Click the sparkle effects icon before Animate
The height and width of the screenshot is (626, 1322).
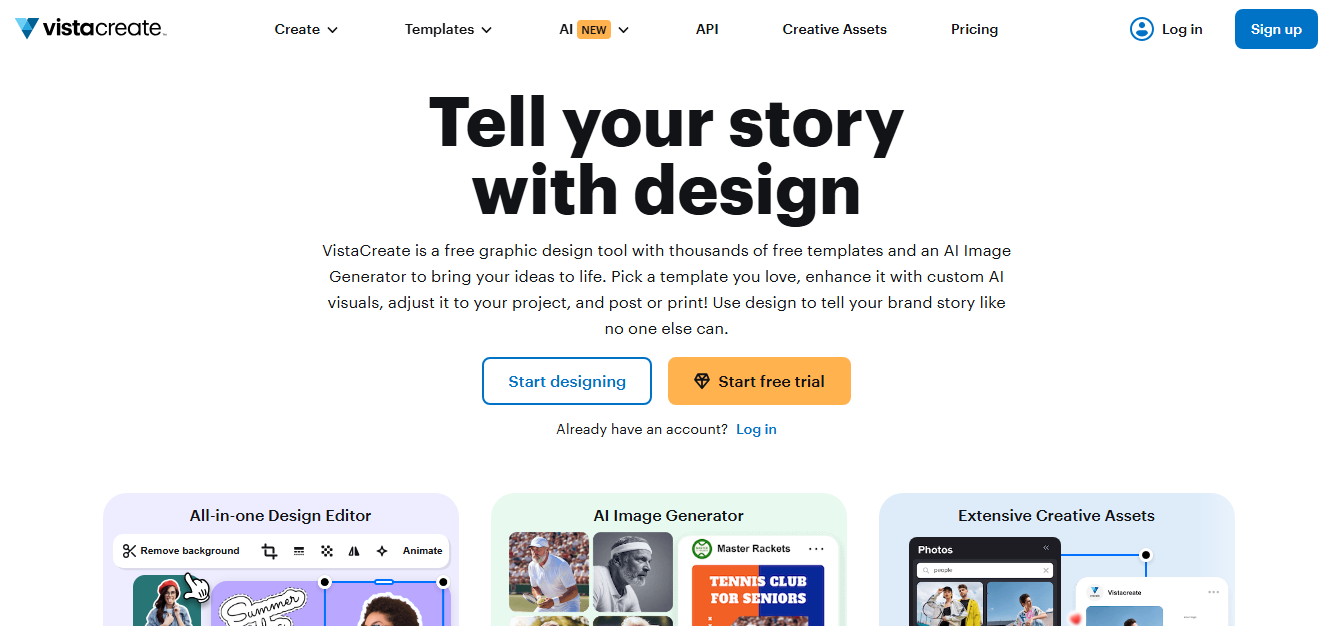point(381,551)
